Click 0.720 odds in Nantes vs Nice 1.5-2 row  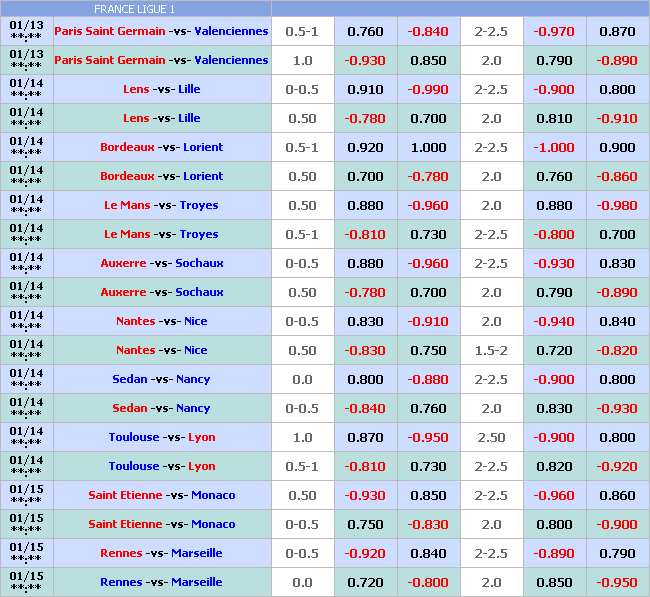[x=554, y=350]
